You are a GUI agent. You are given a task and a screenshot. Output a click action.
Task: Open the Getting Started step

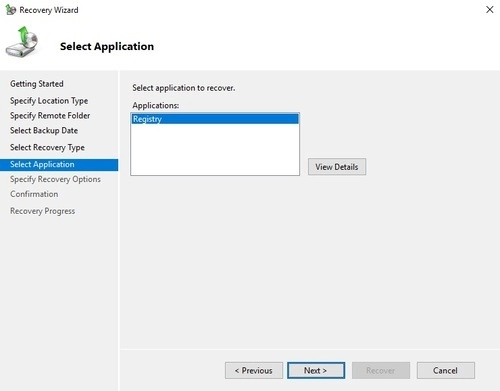37,84
